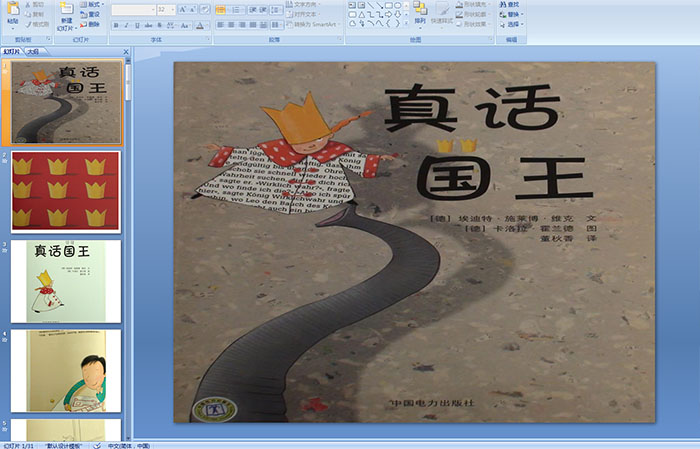The height and width of the screenshot is (449, 700).
Task: Click Convert to SmartArt button
Action: [313, 24]
